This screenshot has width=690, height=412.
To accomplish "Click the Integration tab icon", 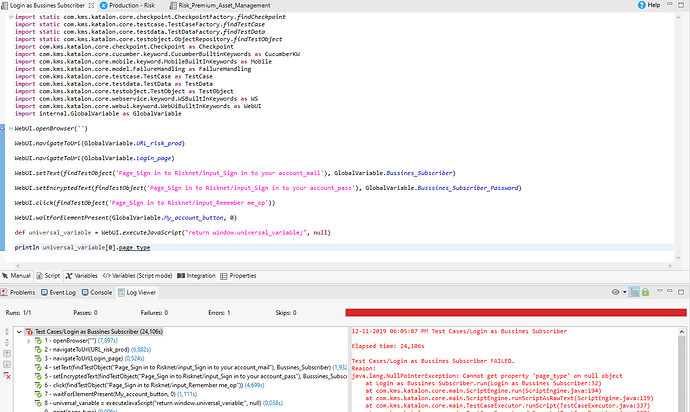I will point(180,276).
